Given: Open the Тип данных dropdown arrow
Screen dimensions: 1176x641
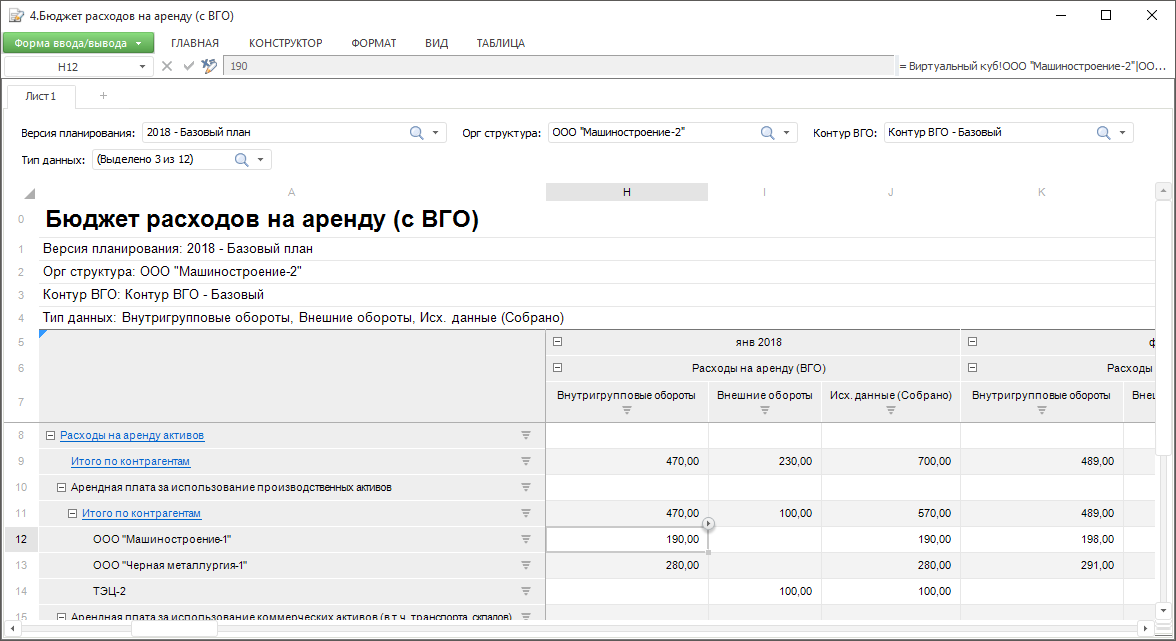Looking at the screenshot, I should point(261,160).
